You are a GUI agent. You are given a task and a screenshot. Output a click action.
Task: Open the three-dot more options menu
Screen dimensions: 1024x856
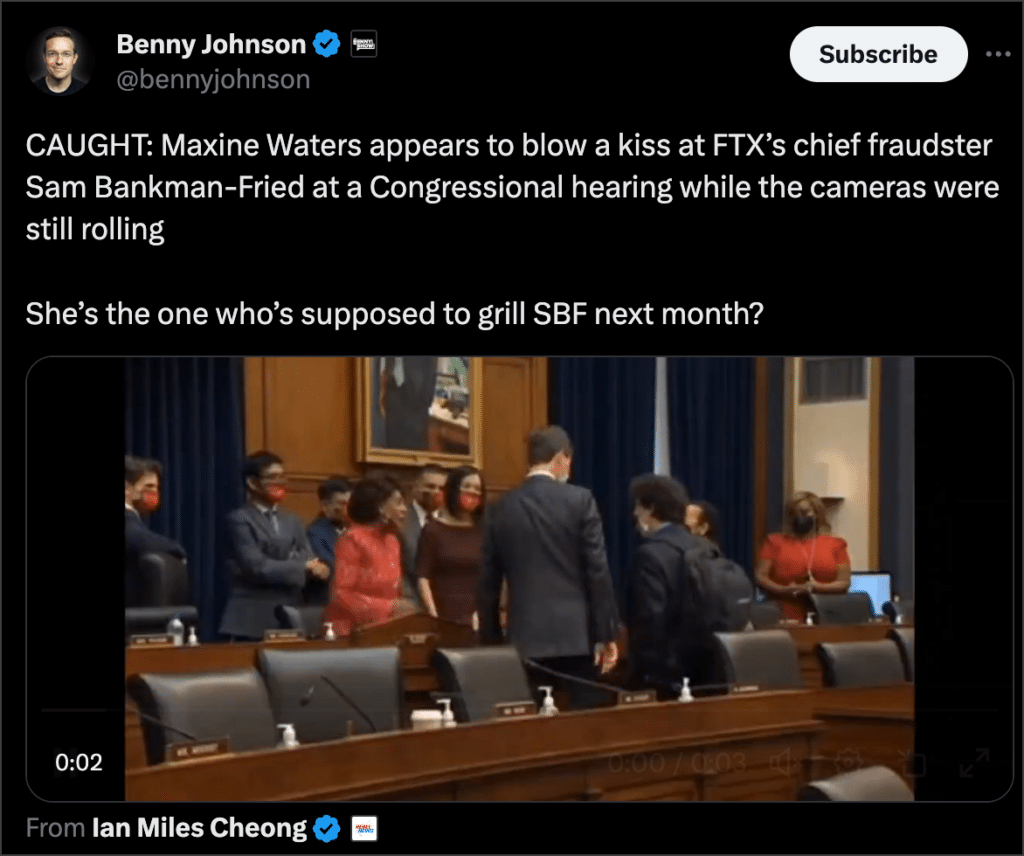coord(998,54)
